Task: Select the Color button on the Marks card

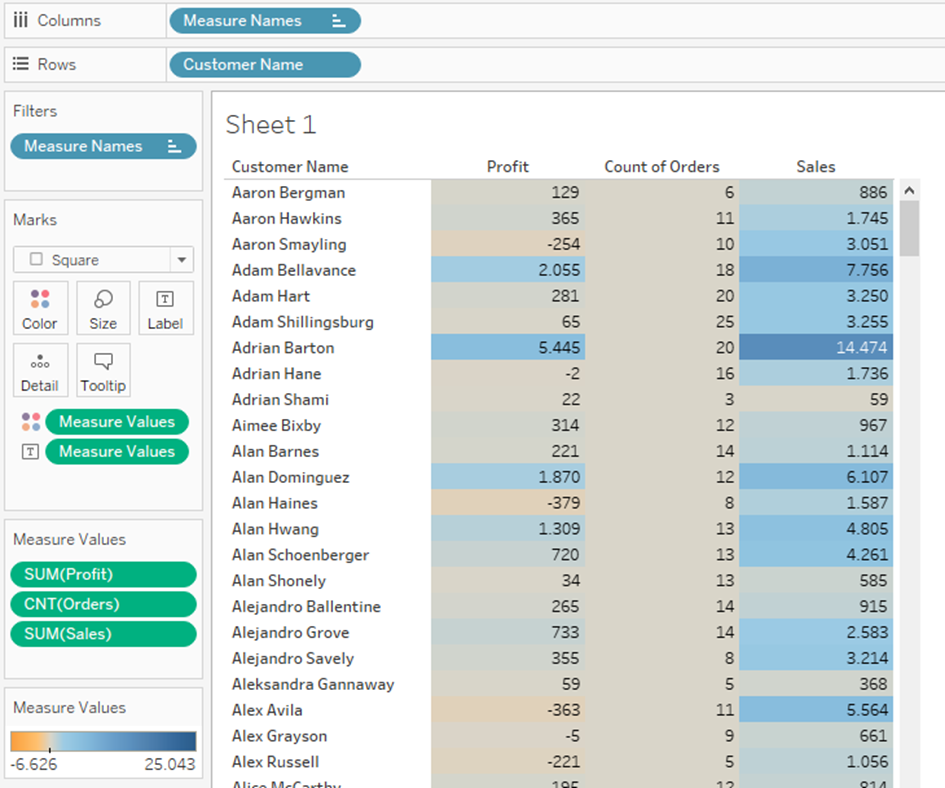Action: [40, 308]
